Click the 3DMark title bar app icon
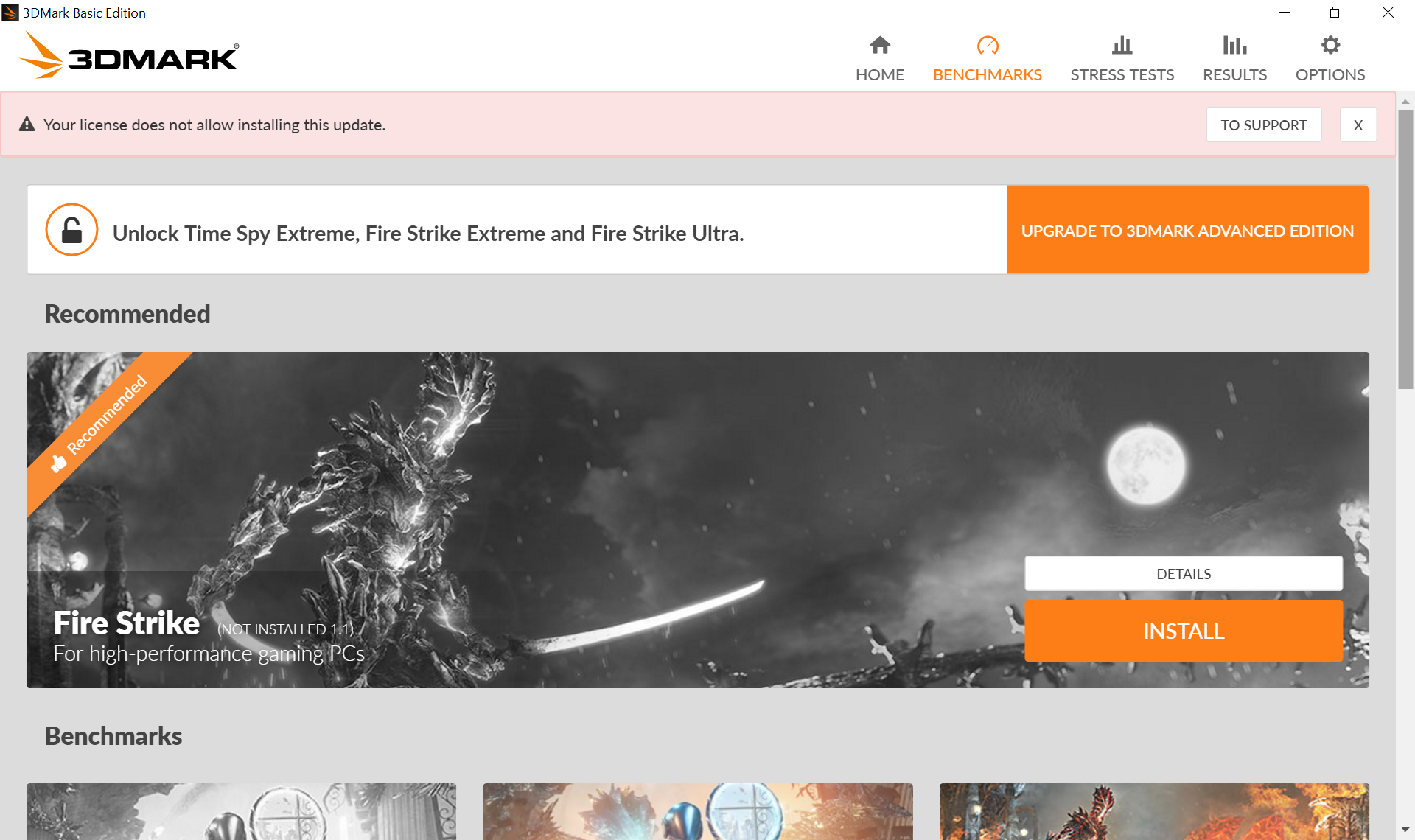 [x=10, y=13]
